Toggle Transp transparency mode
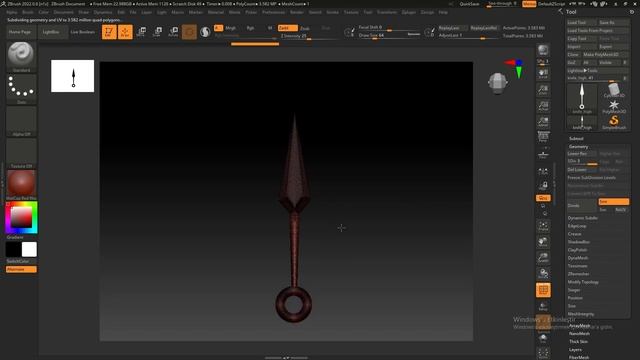 (x=543, y=306)
